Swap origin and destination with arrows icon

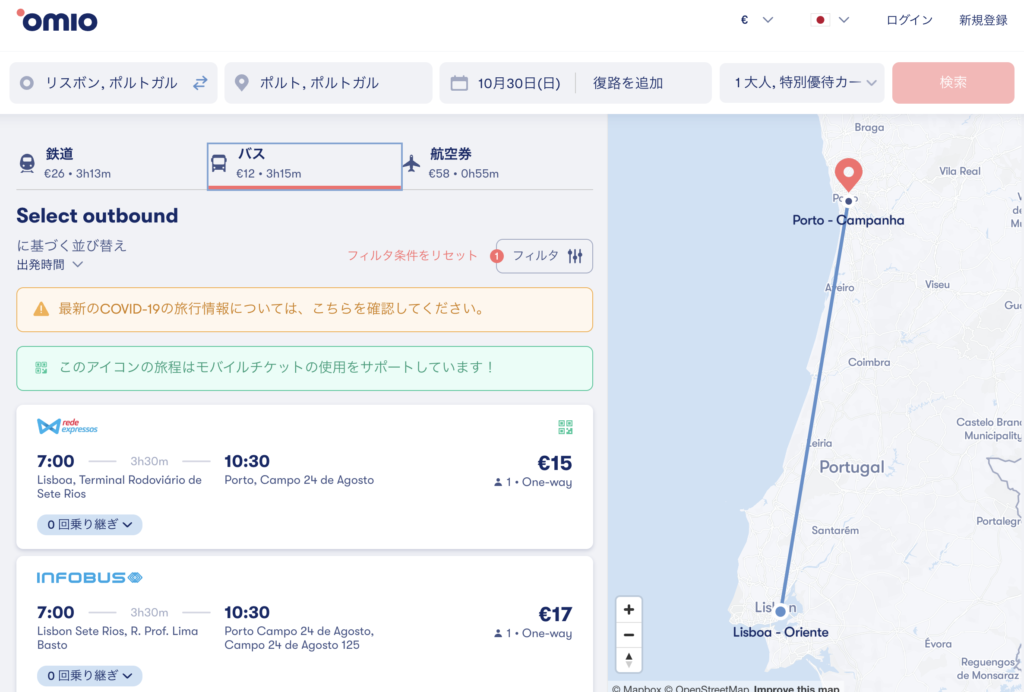click(200, 83)
